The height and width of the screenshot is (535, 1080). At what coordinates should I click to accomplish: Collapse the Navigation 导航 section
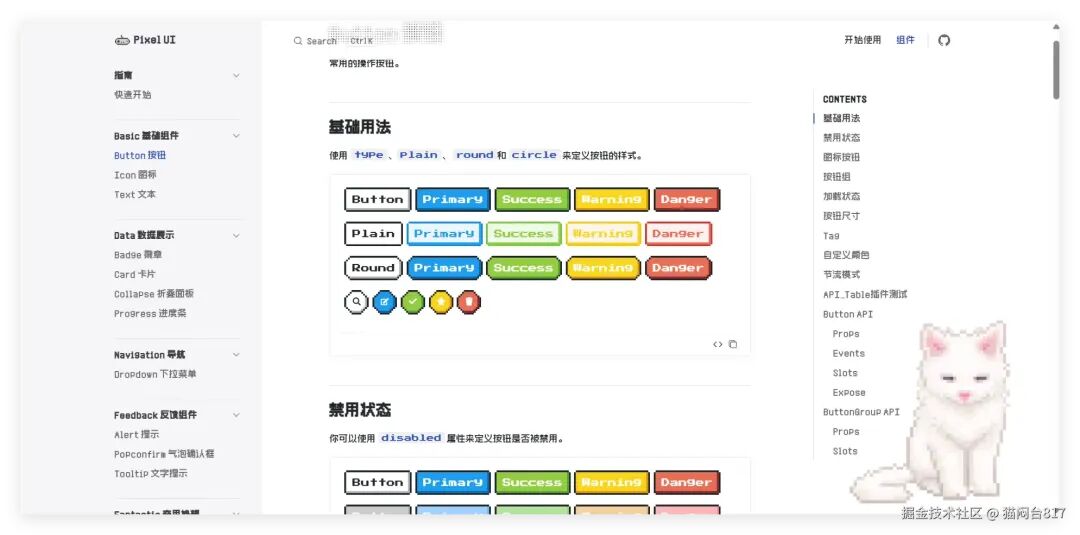(x=236, y=355)
